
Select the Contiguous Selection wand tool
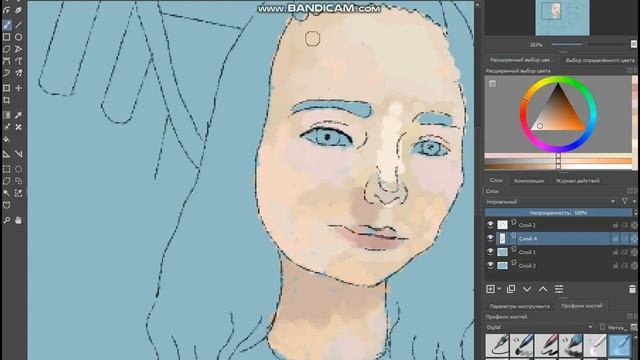(x=7, y=193)
